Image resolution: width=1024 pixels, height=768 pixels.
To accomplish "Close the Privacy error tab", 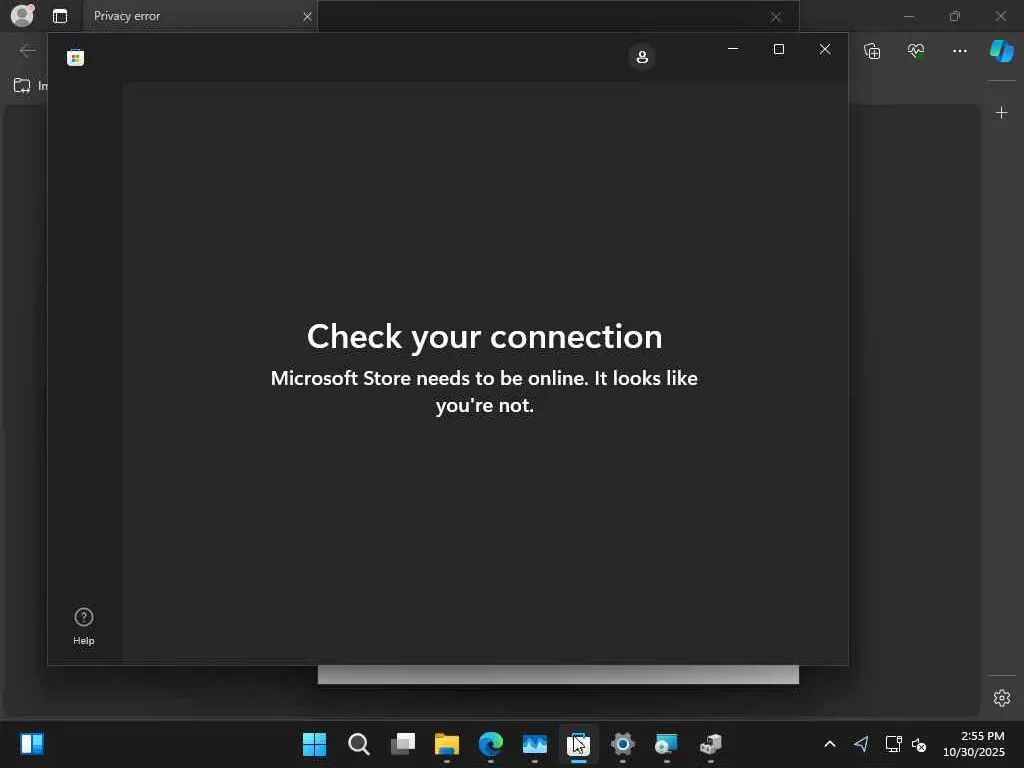I will (307, 16).
